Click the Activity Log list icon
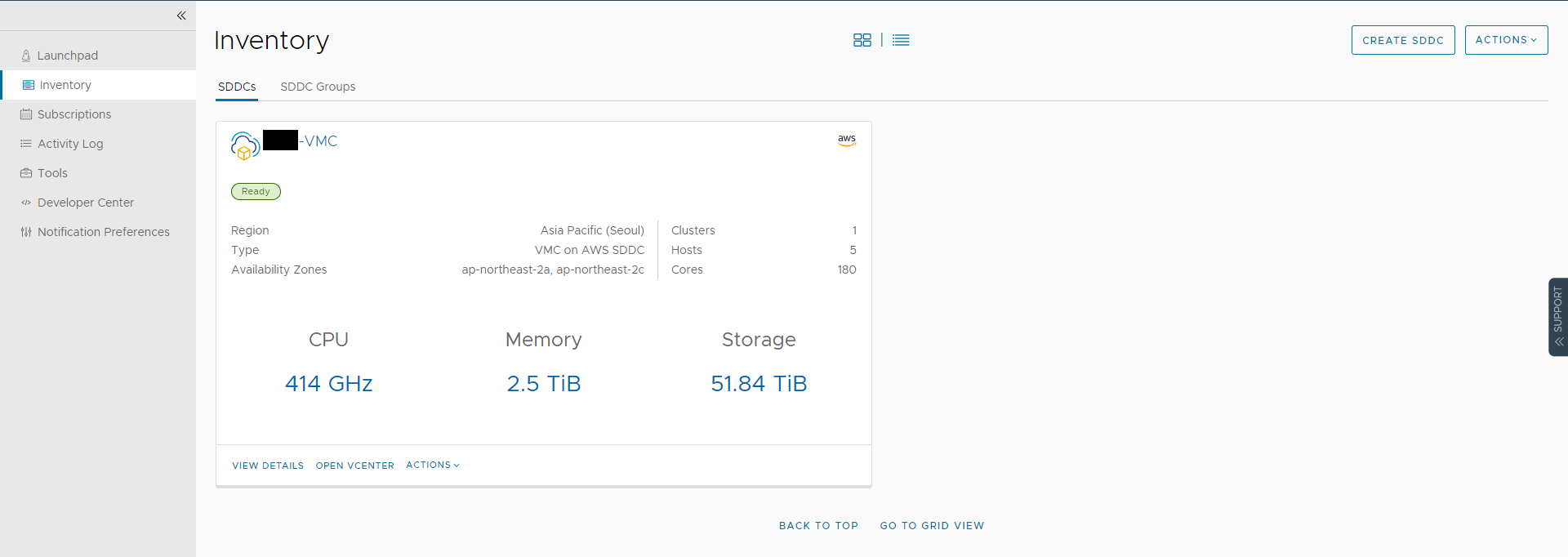 (26, 144)
